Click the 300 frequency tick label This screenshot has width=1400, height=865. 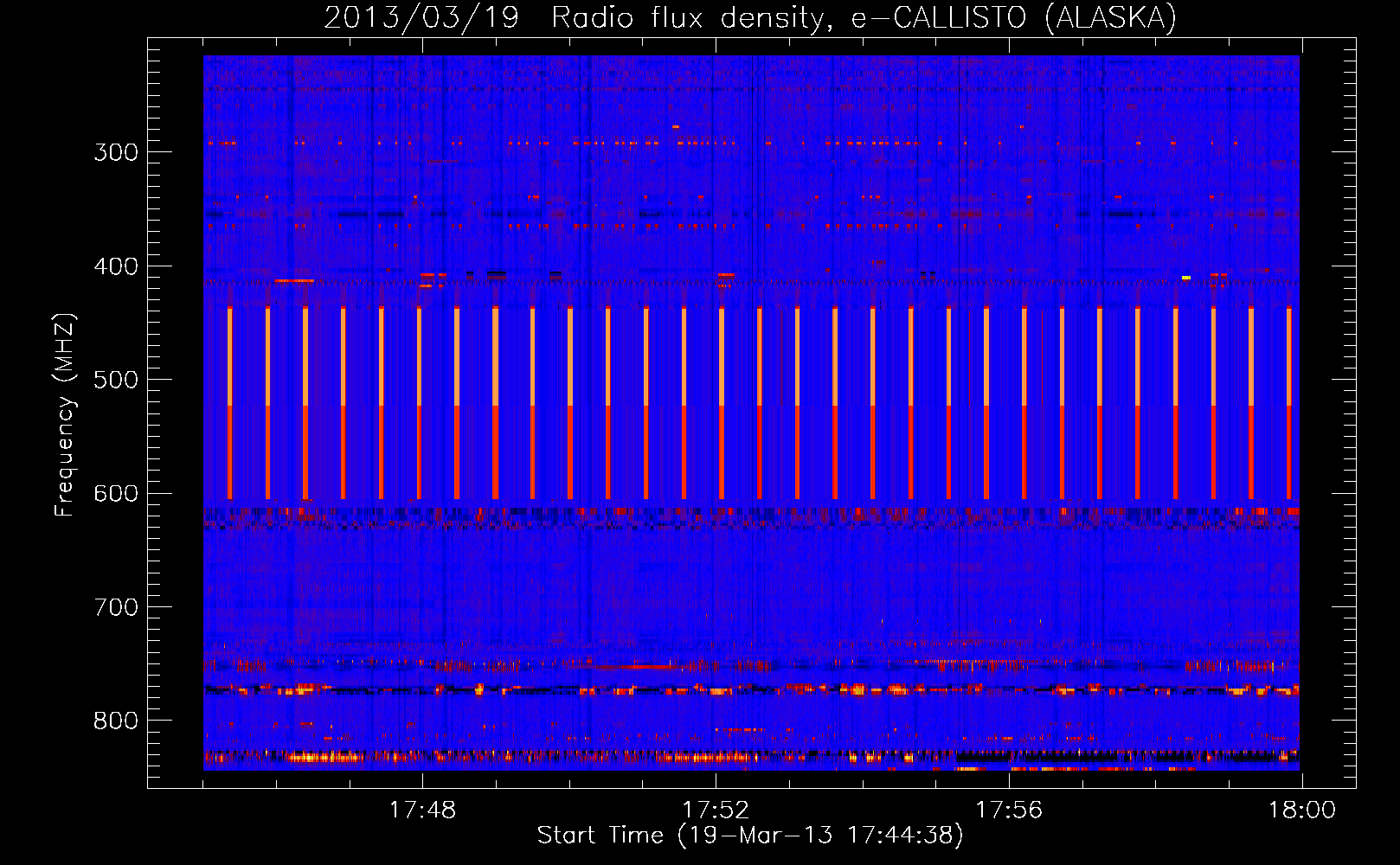pos(116,152)
